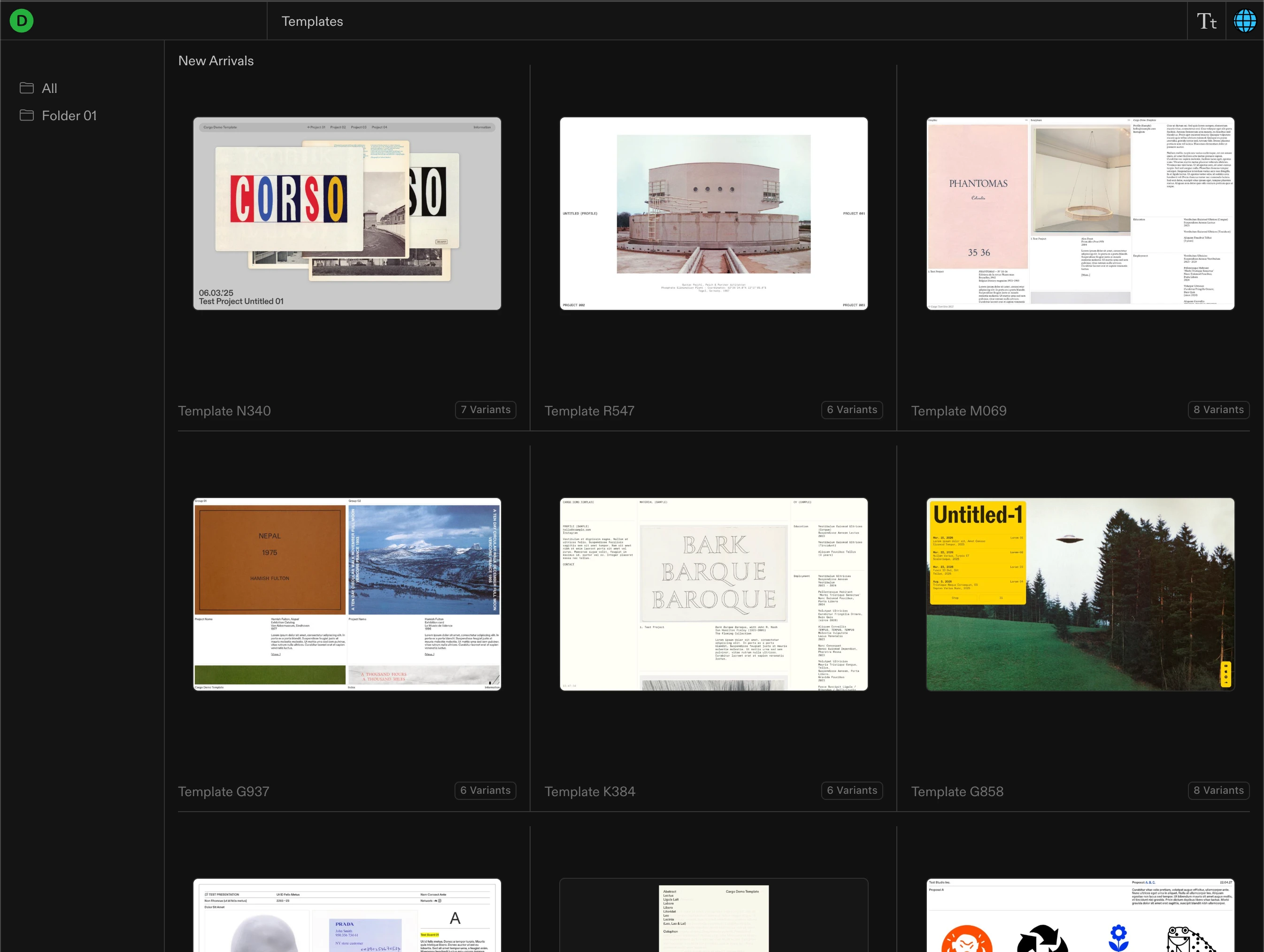Open the Test Studio Inc. proposal thumbnail
This screenshot has height=952, width=1264.
1080,915
